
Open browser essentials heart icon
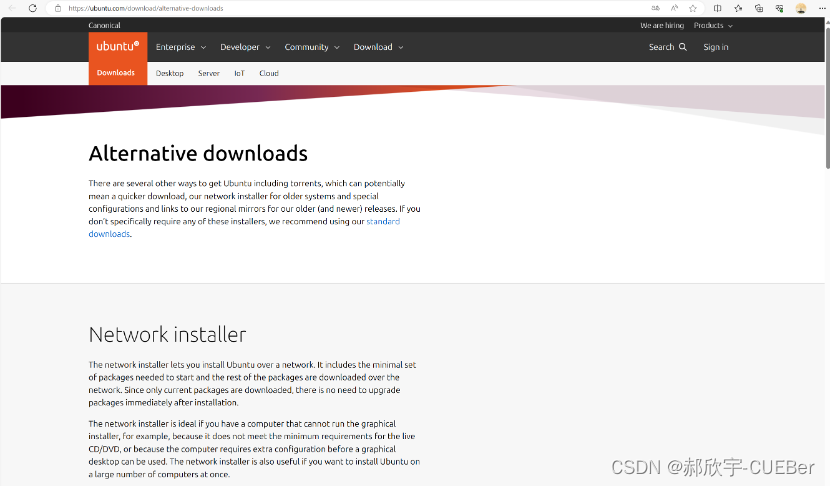(780, 8)
